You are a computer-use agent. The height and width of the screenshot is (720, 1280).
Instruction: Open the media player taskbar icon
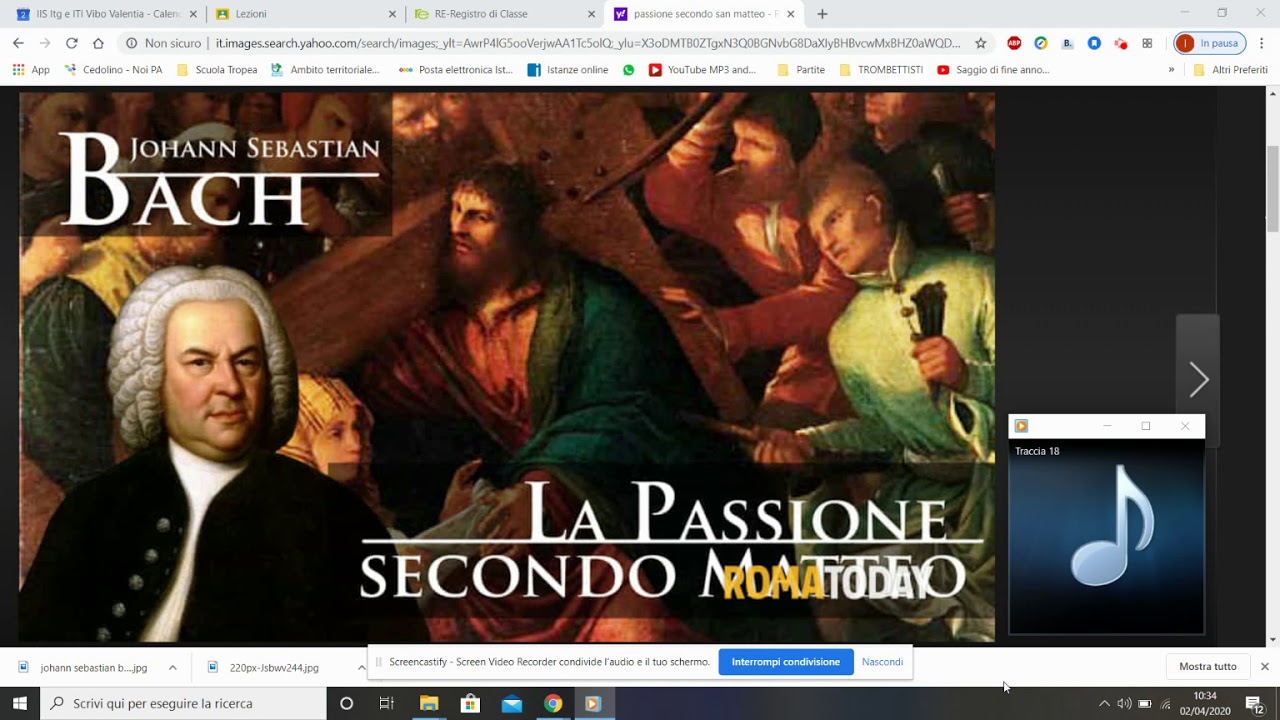[593, 703]
